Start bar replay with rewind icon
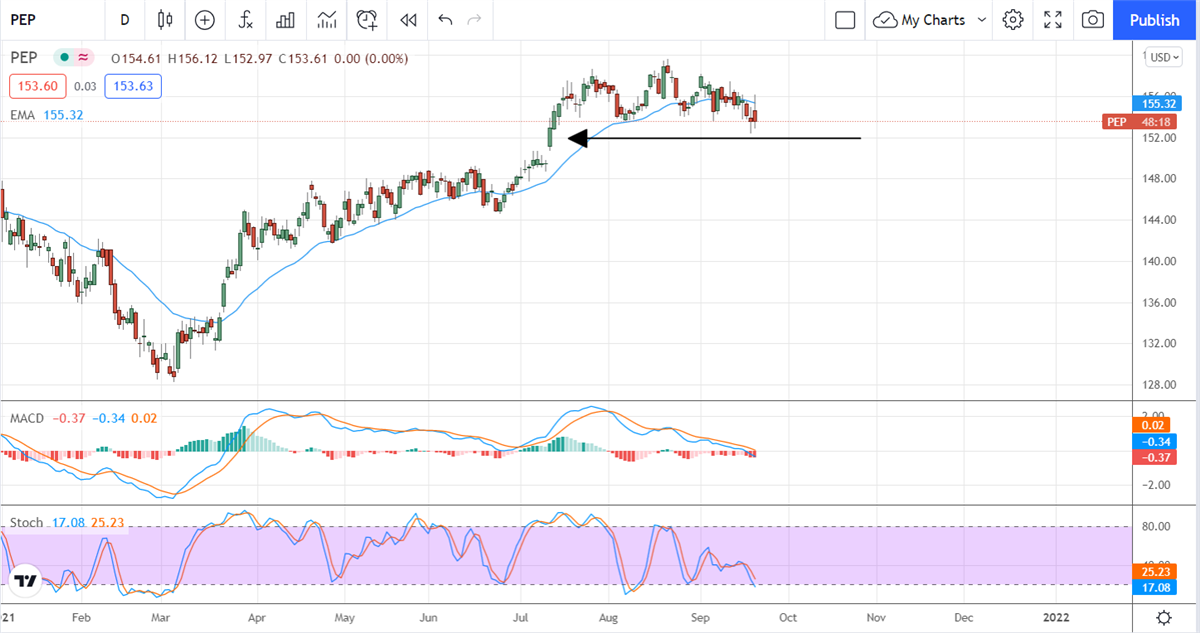 point(407,20)
